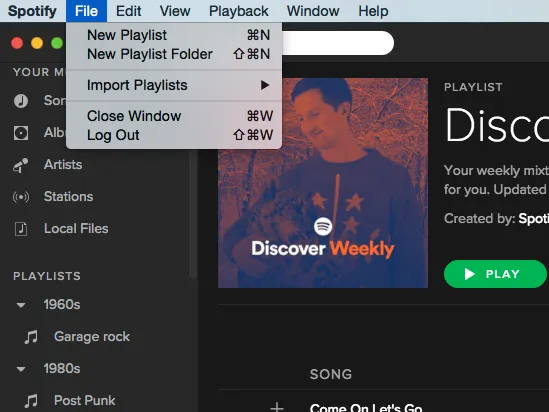Choose New Playlist Folder menu entry
Image resolution: width=549 pixels, height=412 pixels.
(x=174, y=54)
